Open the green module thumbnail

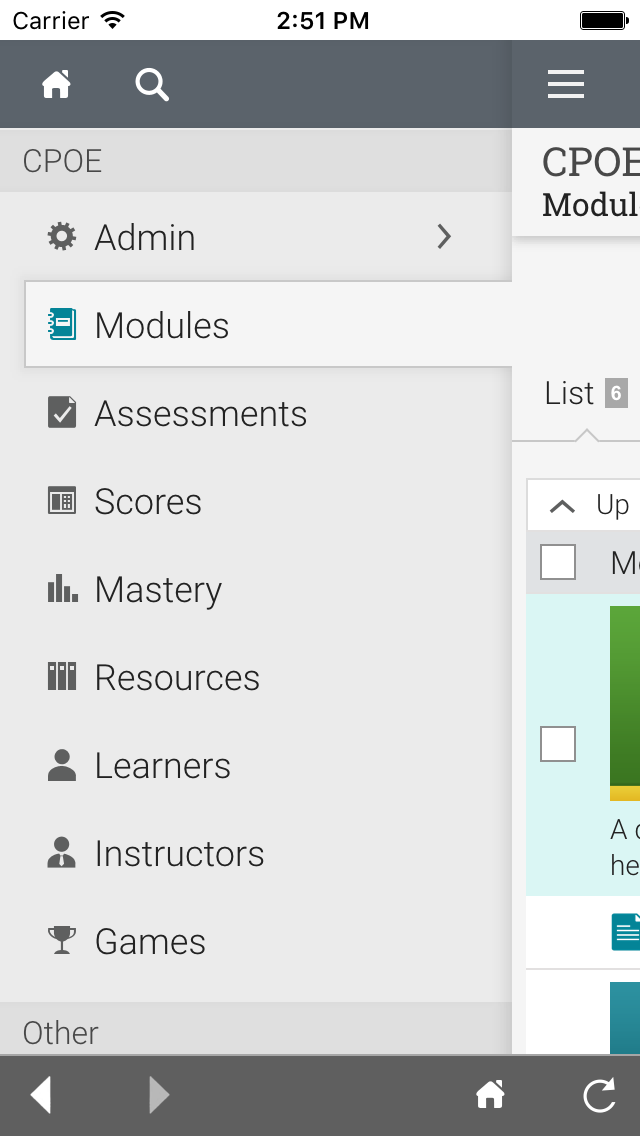click(x=625, y=703)
